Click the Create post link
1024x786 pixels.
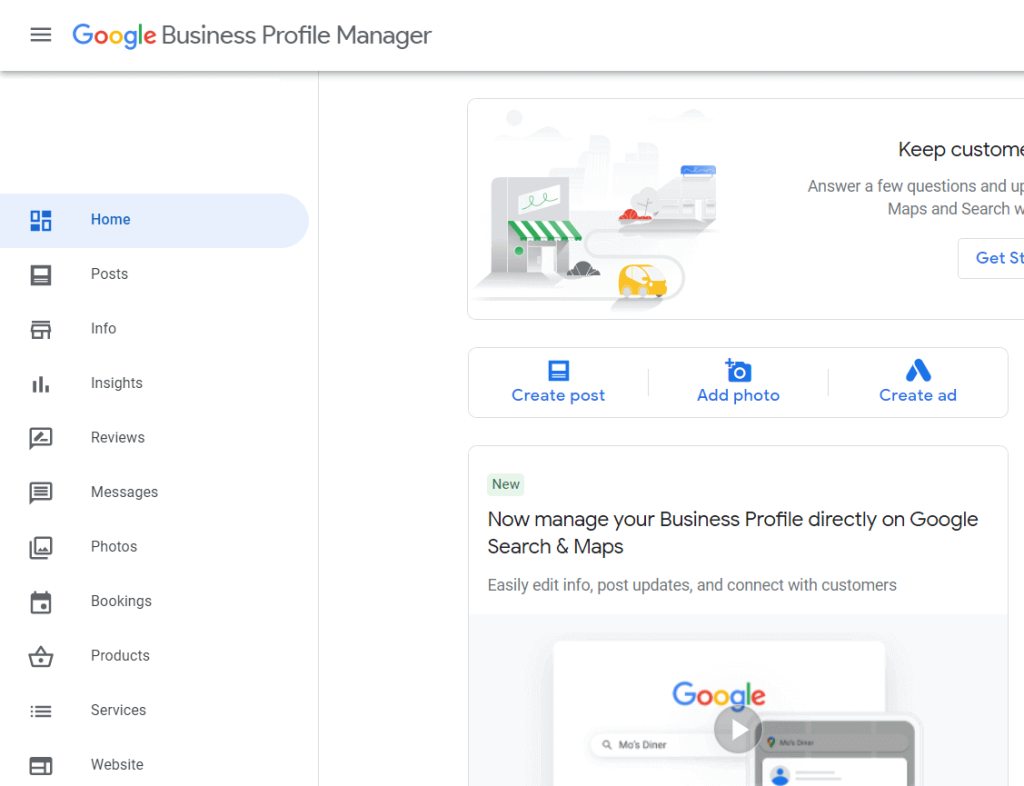click(x=558, y=396)
